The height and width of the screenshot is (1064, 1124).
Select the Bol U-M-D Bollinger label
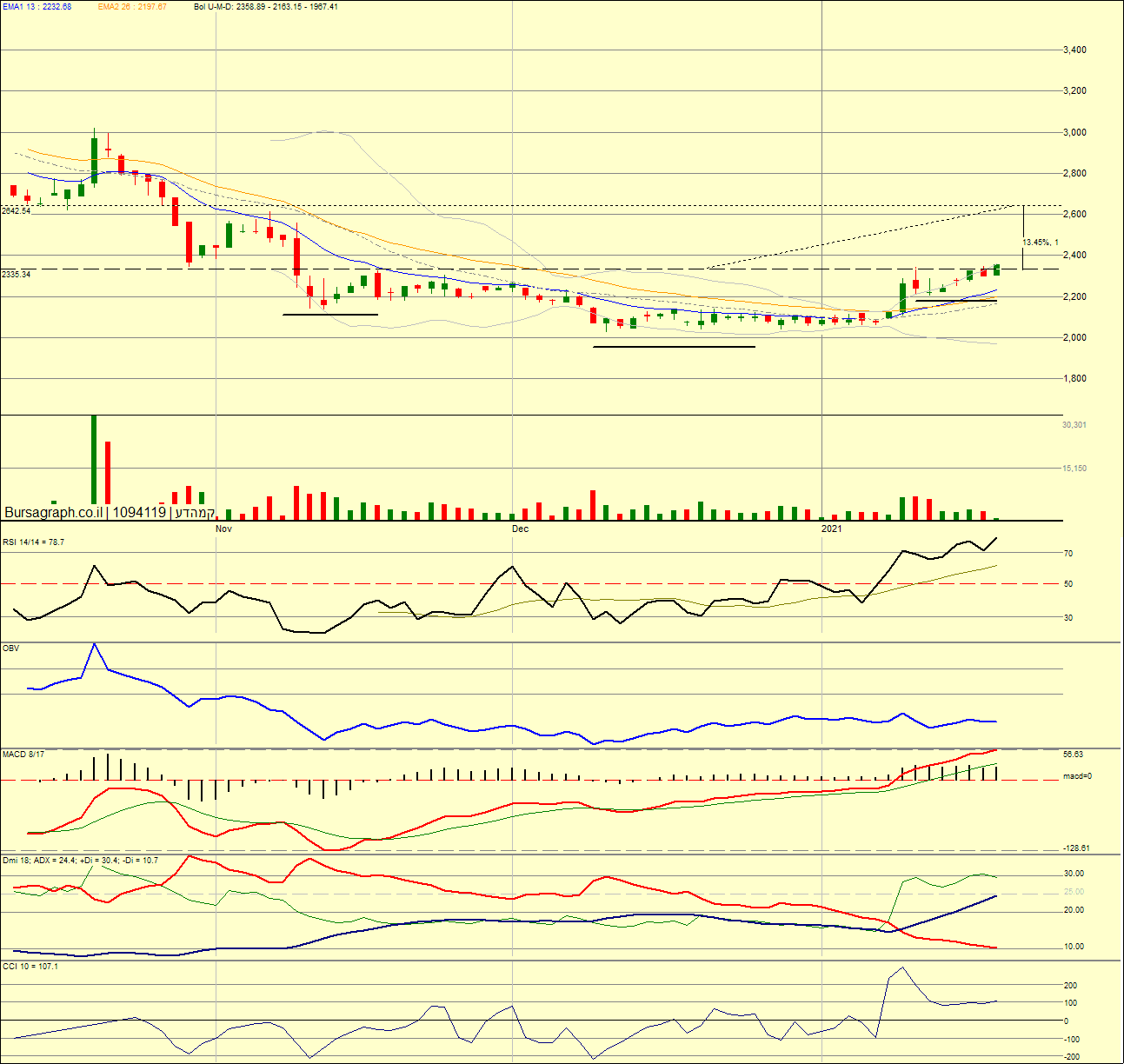[x=266, y=7]
